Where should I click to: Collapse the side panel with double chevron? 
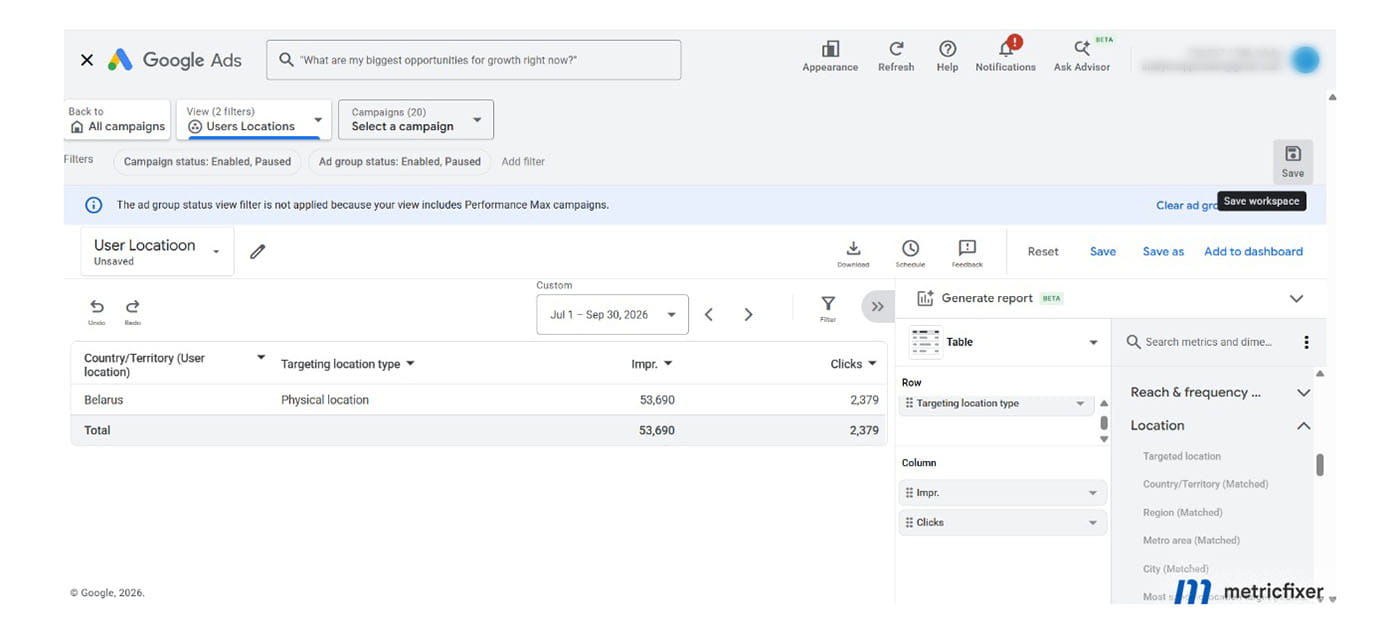coord(877,307)
